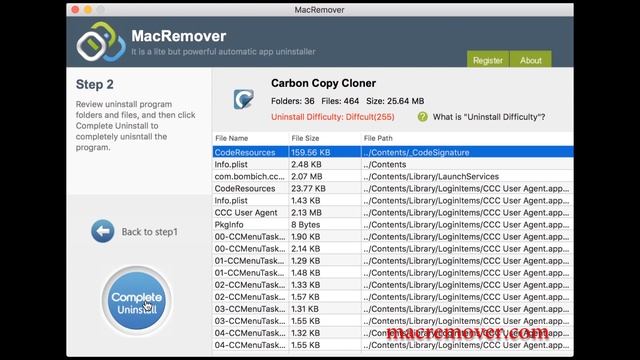This screenshot has height=360, width=640.
Task: Select the Info.plist 2.48 KB row
Action: pyautogui.click(x=393, y=164)
